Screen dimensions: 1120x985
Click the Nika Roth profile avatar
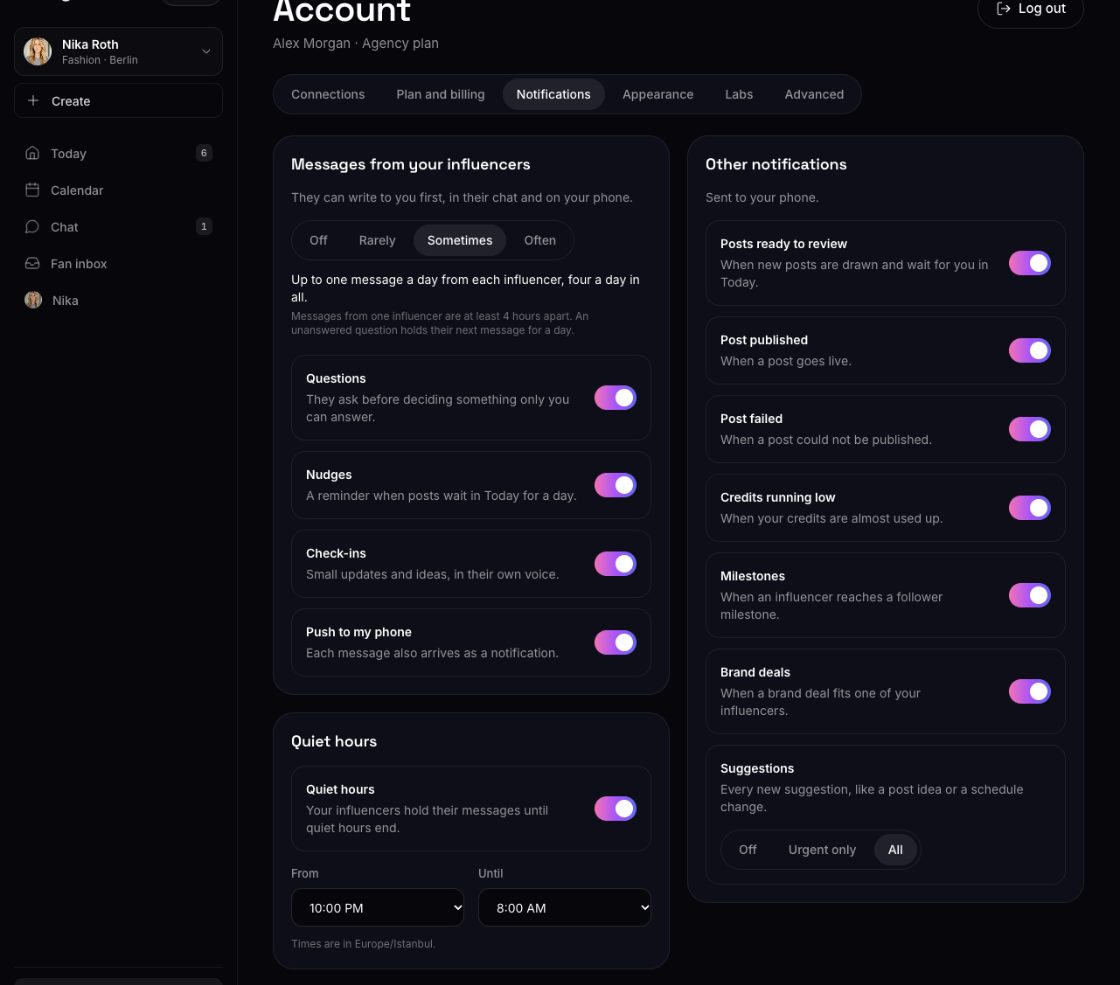point(38,51)
